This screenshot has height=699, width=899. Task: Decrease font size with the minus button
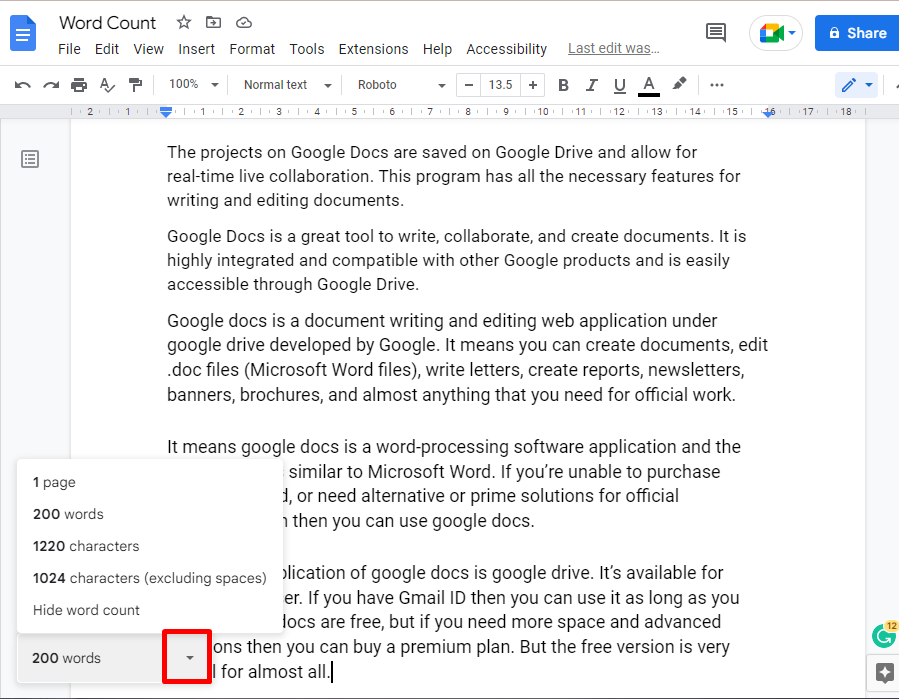(x=468, y=85)
